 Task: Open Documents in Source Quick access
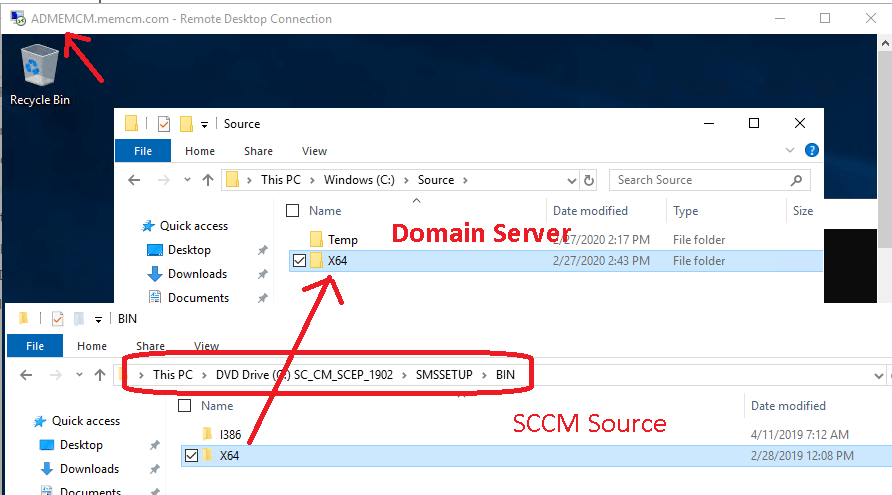[x=198, y=298]
